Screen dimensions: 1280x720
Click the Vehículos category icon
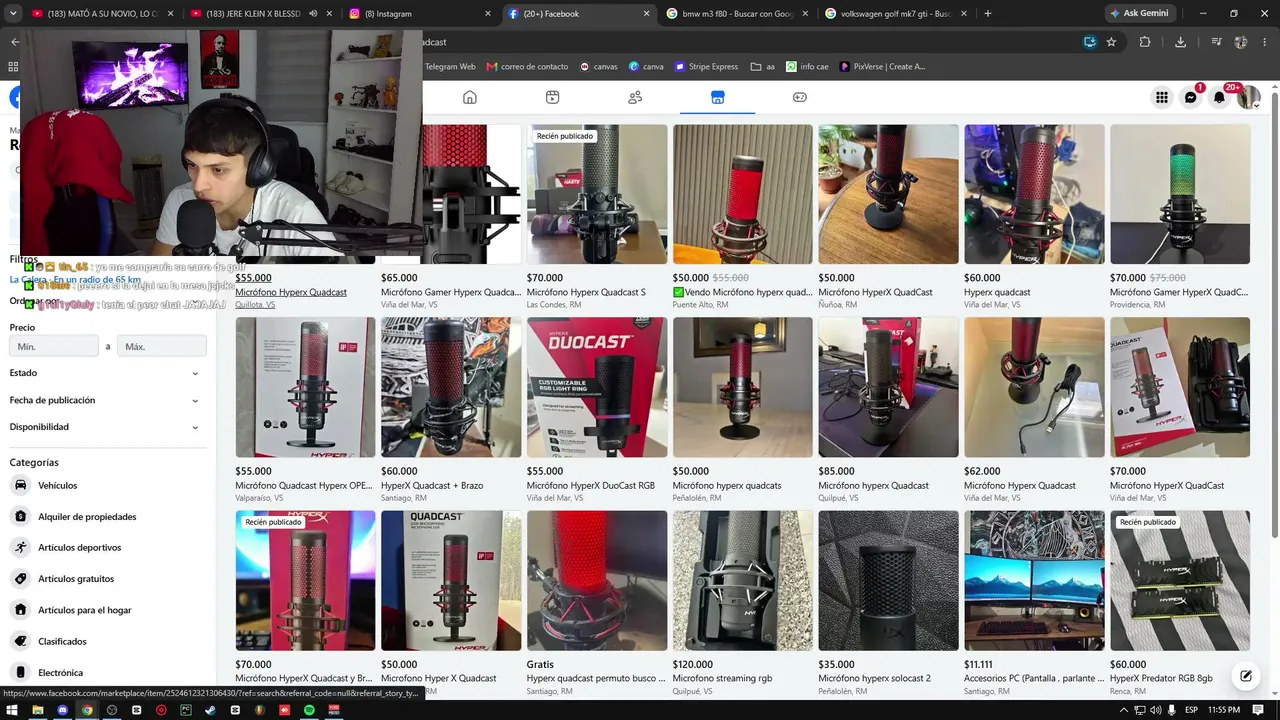[20, 485]
